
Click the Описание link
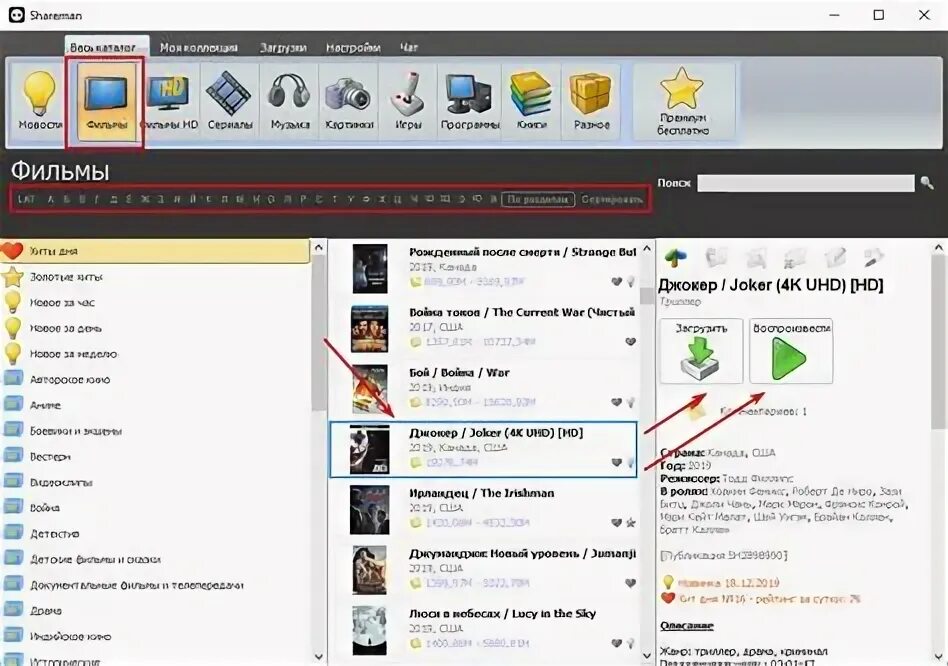(687, 626)
